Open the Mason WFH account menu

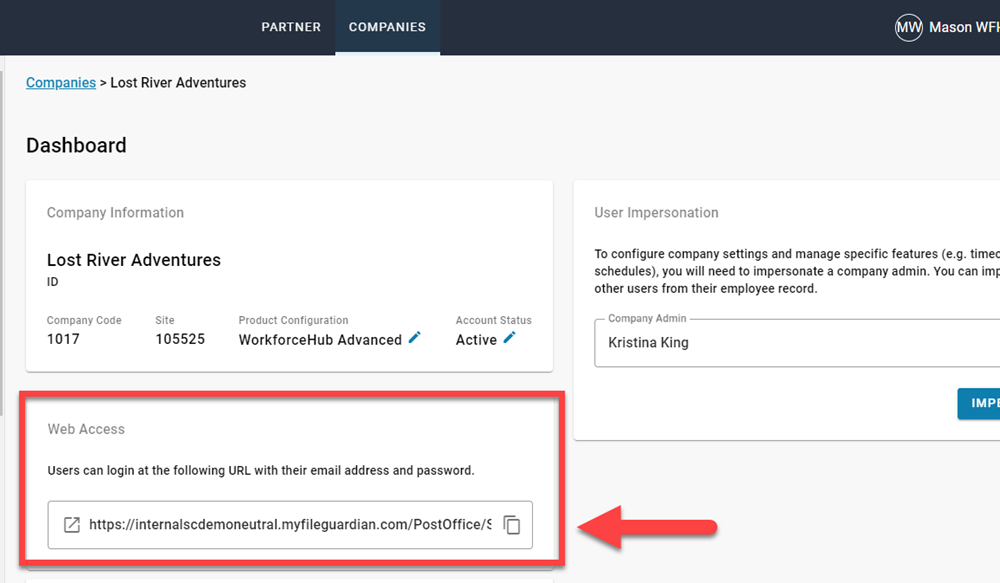pyautogui.click(x=963, y=28)
